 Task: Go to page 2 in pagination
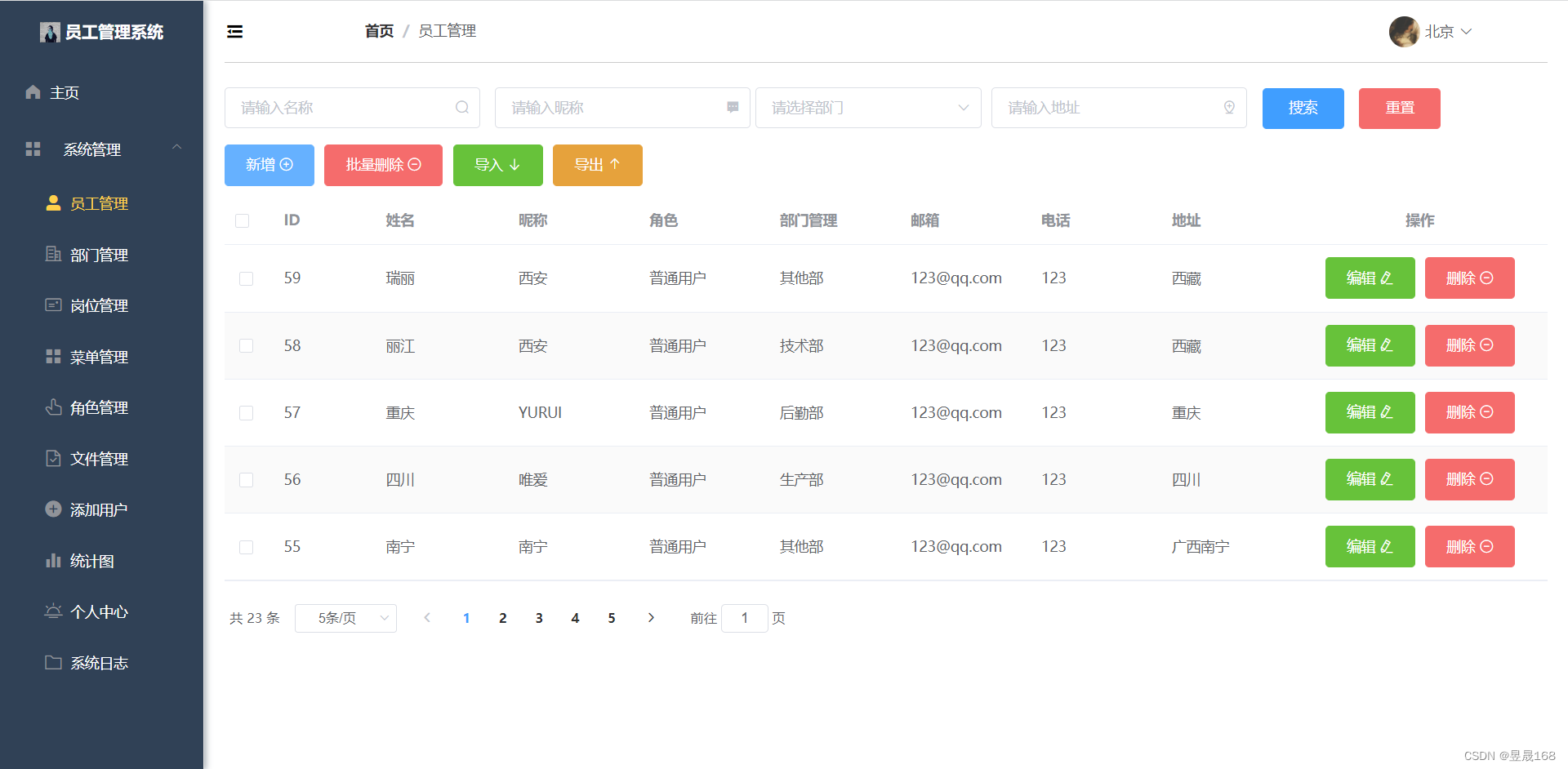pyautogui.click(x=503, y=618)
